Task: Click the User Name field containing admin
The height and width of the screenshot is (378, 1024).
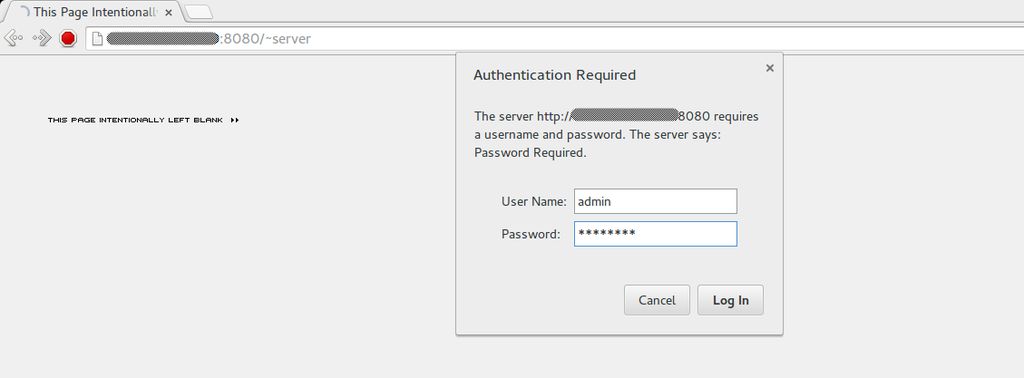Action: [655, 201]
